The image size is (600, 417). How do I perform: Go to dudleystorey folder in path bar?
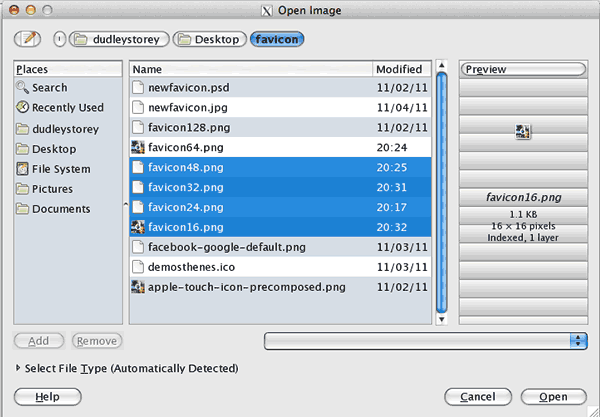coord(119,39)
